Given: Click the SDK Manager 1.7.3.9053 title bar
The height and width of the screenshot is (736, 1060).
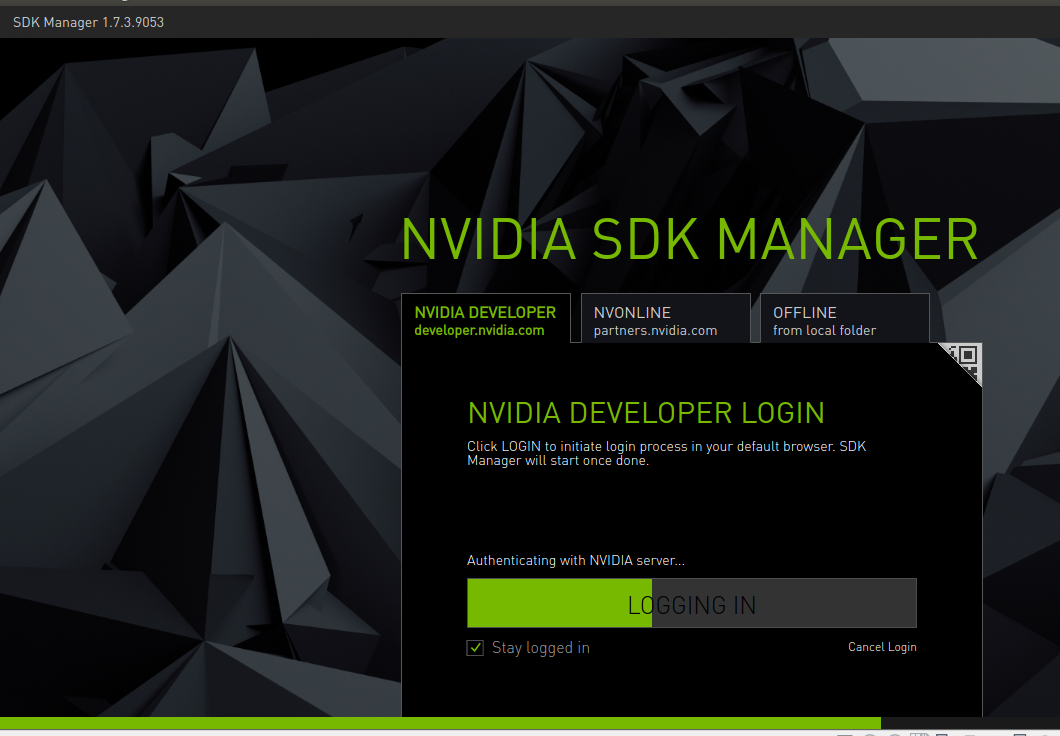Looking at the screenshot, I should 88,21.
